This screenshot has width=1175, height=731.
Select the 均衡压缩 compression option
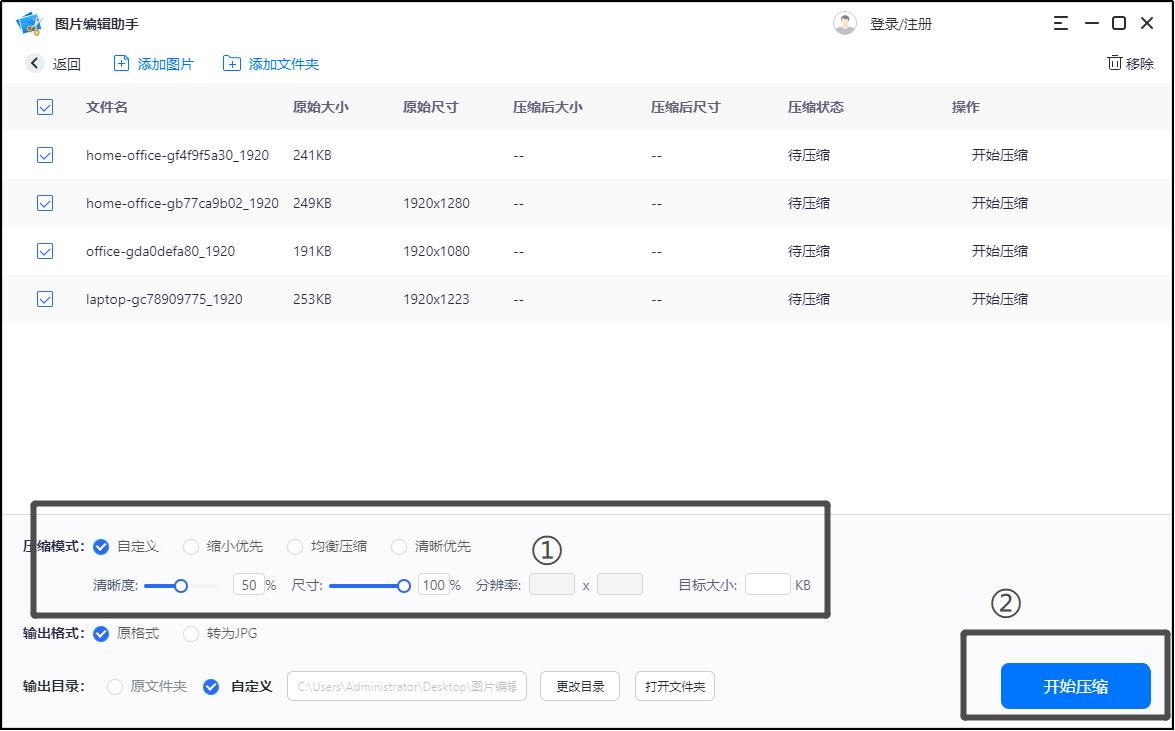295,546
